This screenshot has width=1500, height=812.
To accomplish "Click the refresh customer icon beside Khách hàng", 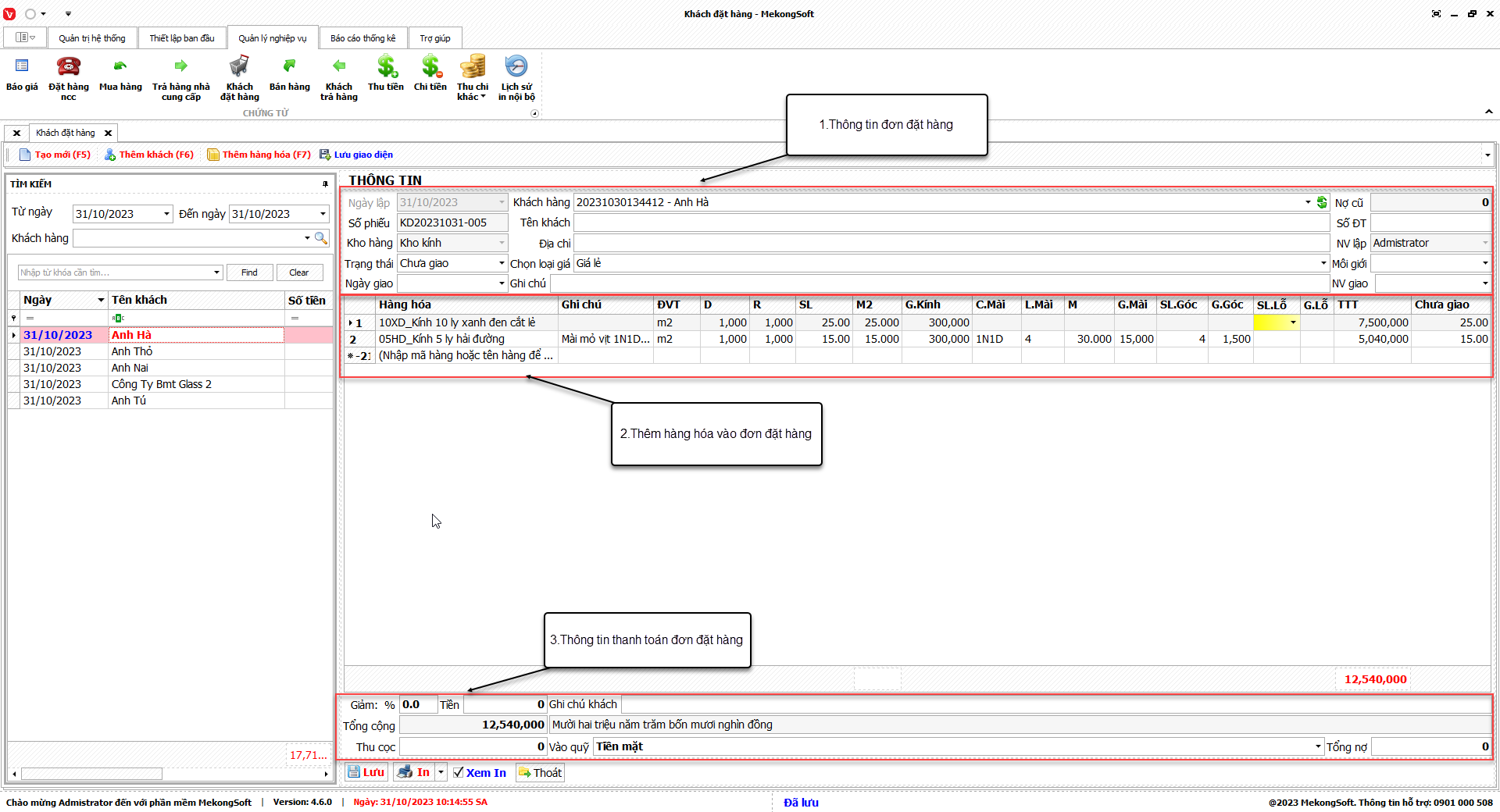I will [1322, 202].
